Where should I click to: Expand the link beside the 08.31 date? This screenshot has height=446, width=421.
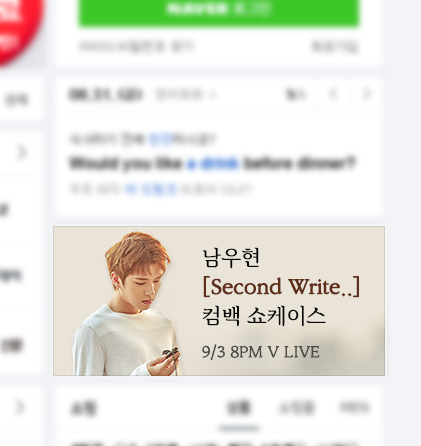coord(185,95)
